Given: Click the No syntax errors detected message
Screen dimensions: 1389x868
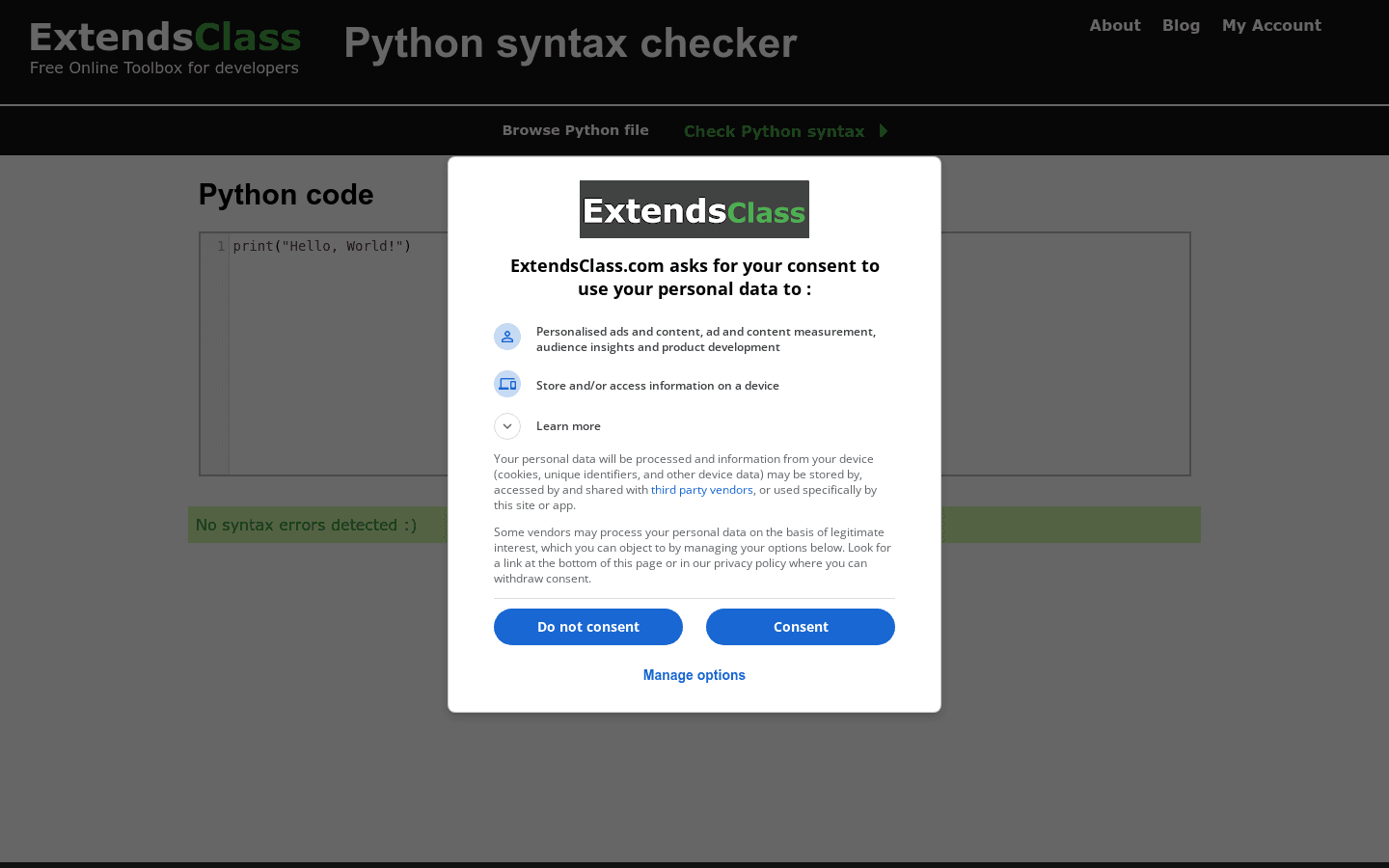Looking at the screenshot, I should (306, 525).
